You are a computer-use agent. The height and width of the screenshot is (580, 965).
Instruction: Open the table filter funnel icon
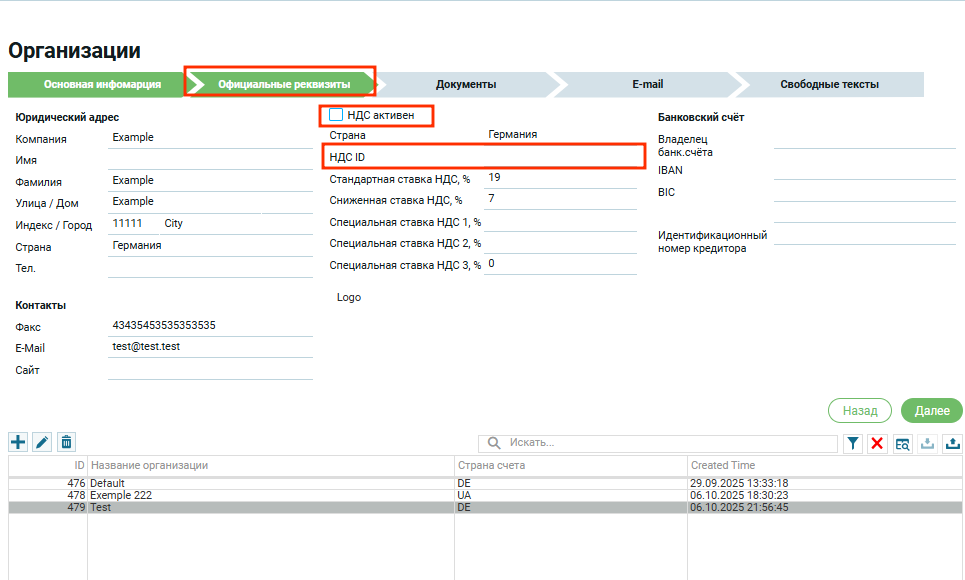coord(852,443)
